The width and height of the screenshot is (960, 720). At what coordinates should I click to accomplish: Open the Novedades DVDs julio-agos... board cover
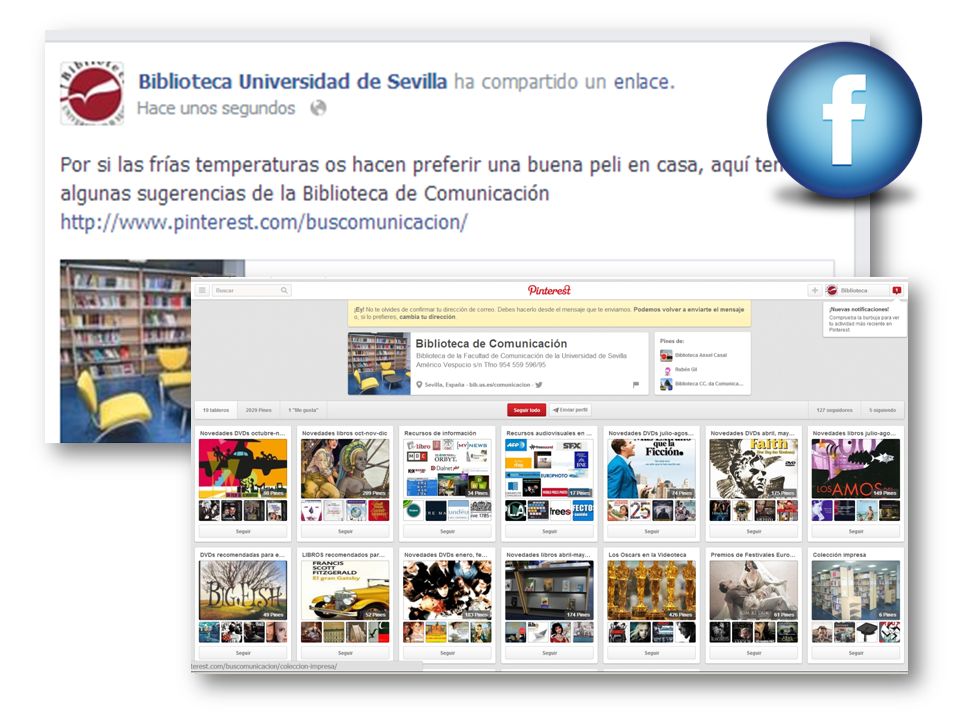(651, 468)
